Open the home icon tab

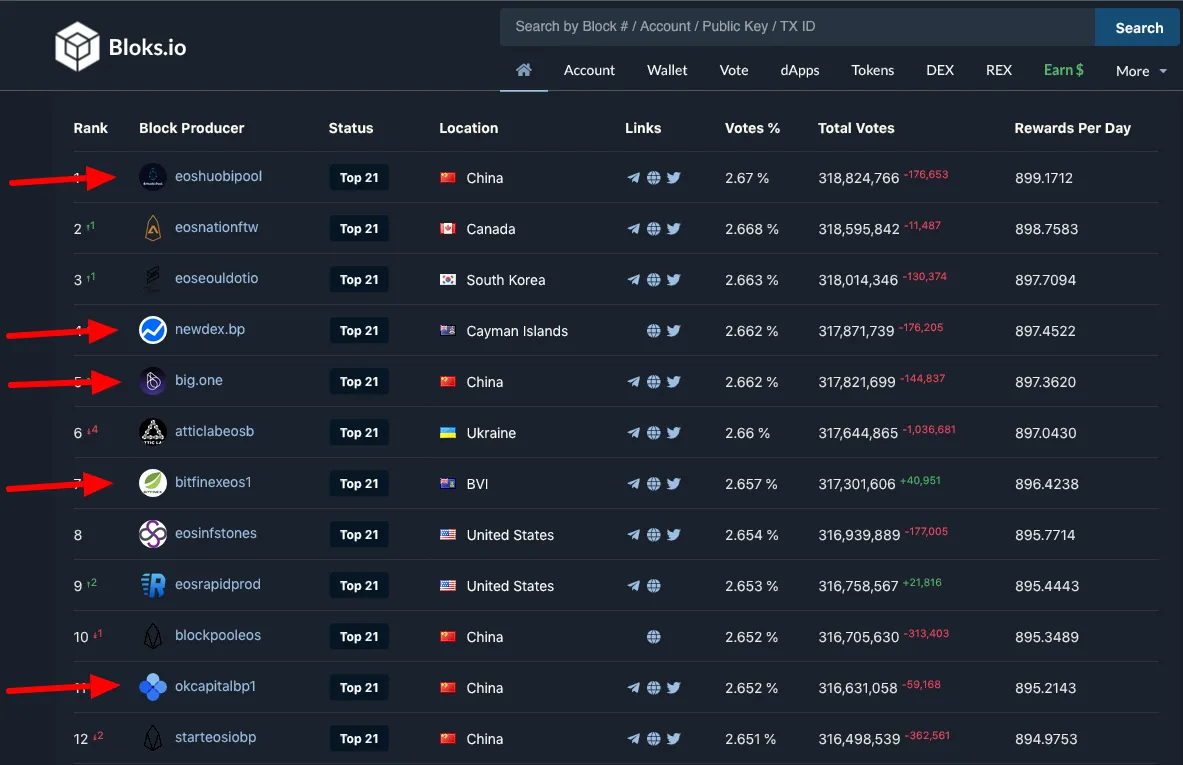524,70
